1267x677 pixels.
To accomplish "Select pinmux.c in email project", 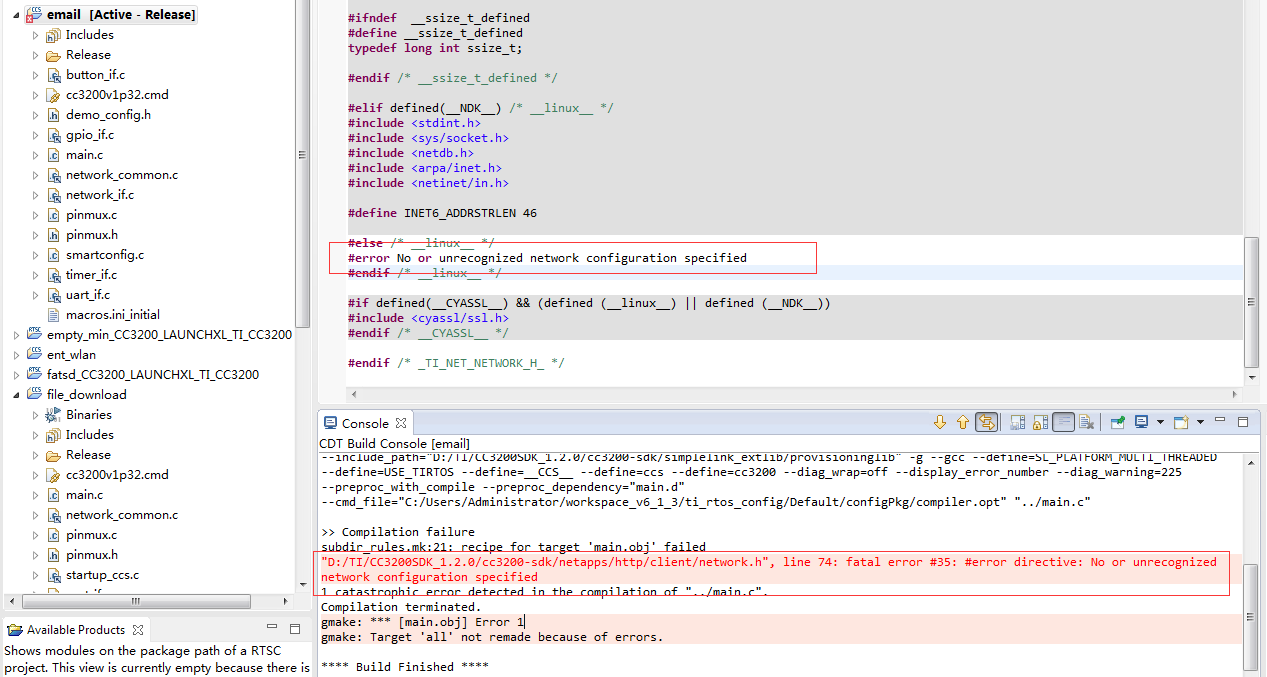I will pos(91,215).
